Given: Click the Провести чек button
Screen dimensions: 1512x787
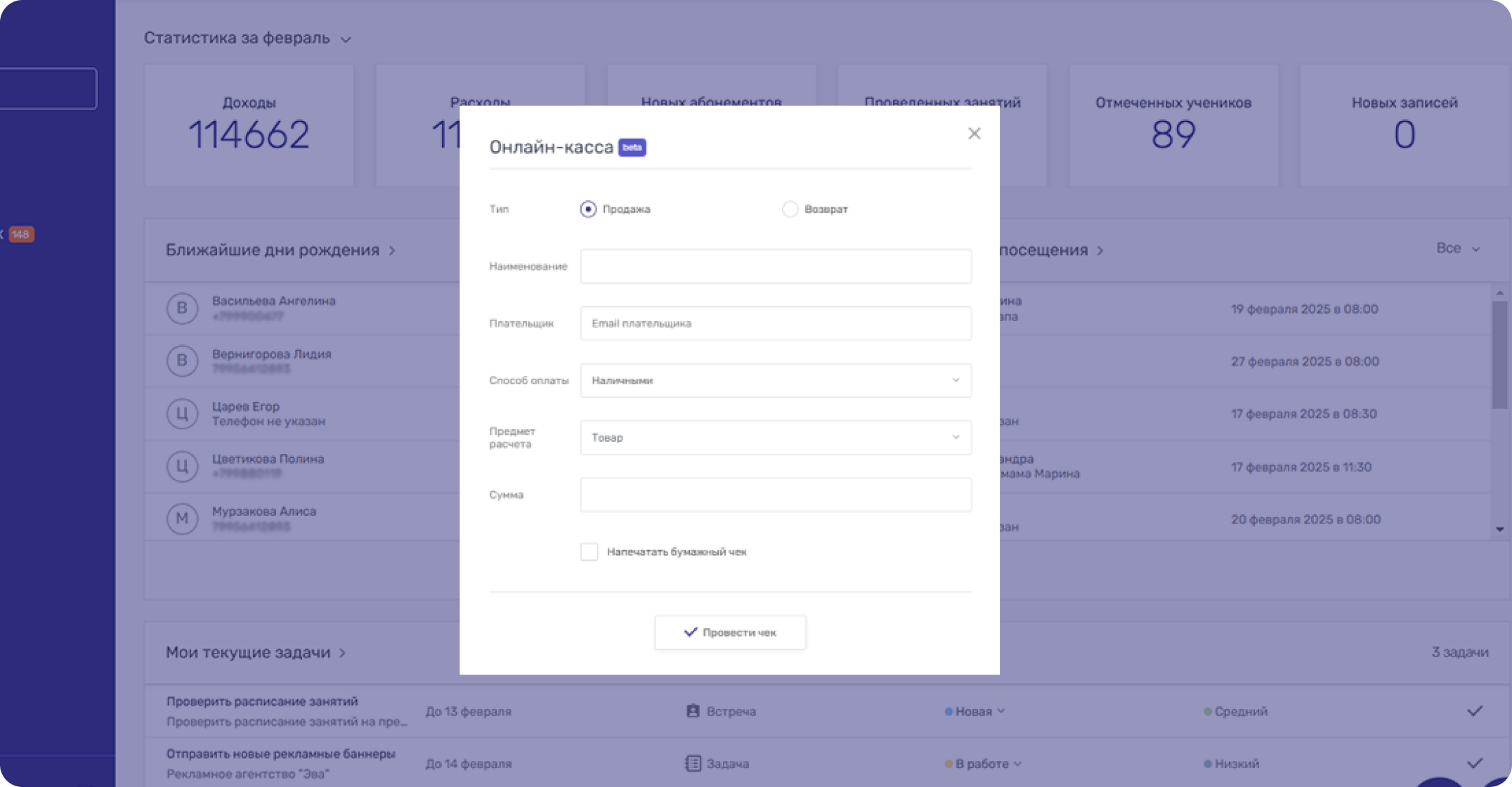Looking at the screenshot, I should coord(730,632).
